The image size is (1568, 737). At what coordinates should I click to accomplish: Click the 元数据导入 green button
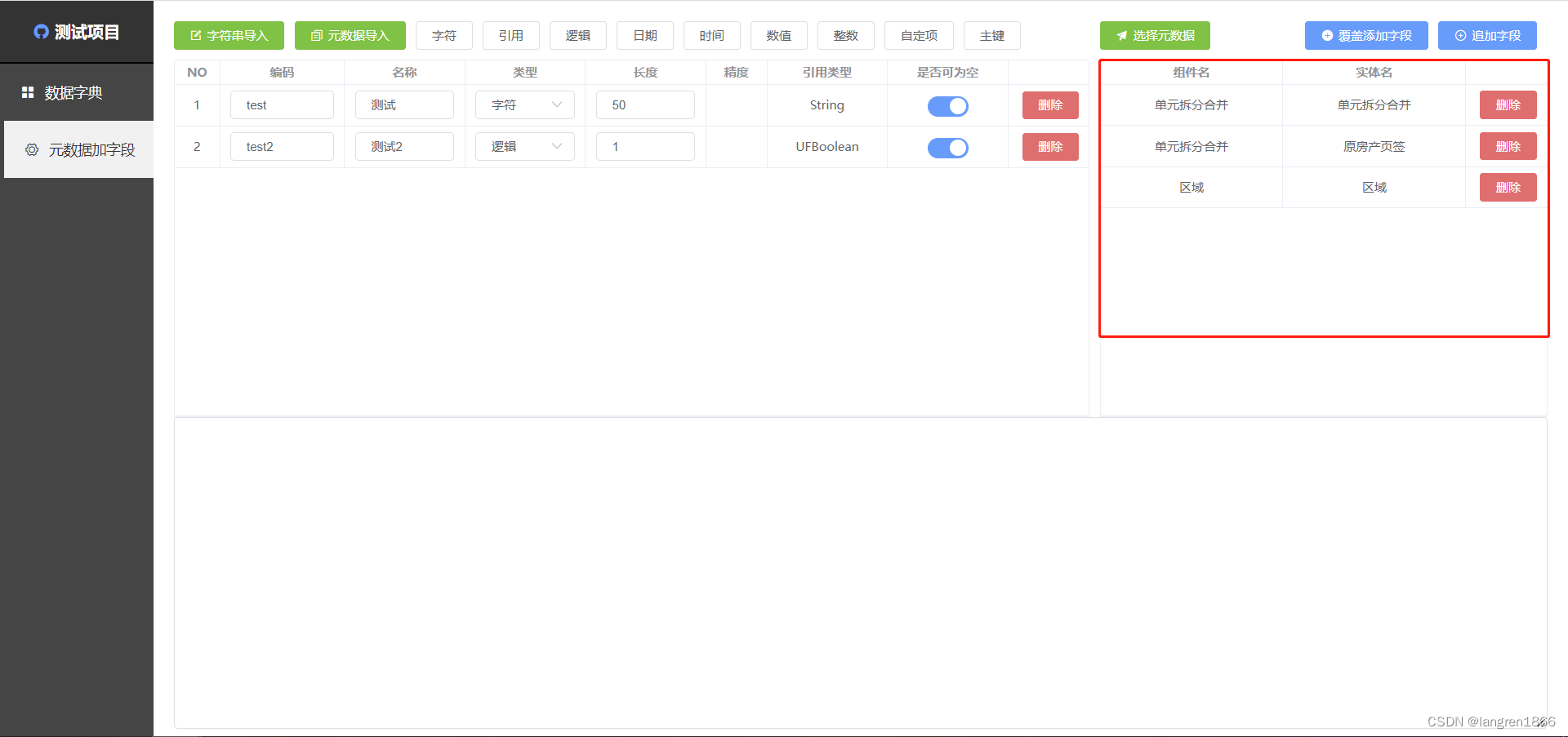click(350, 36)
